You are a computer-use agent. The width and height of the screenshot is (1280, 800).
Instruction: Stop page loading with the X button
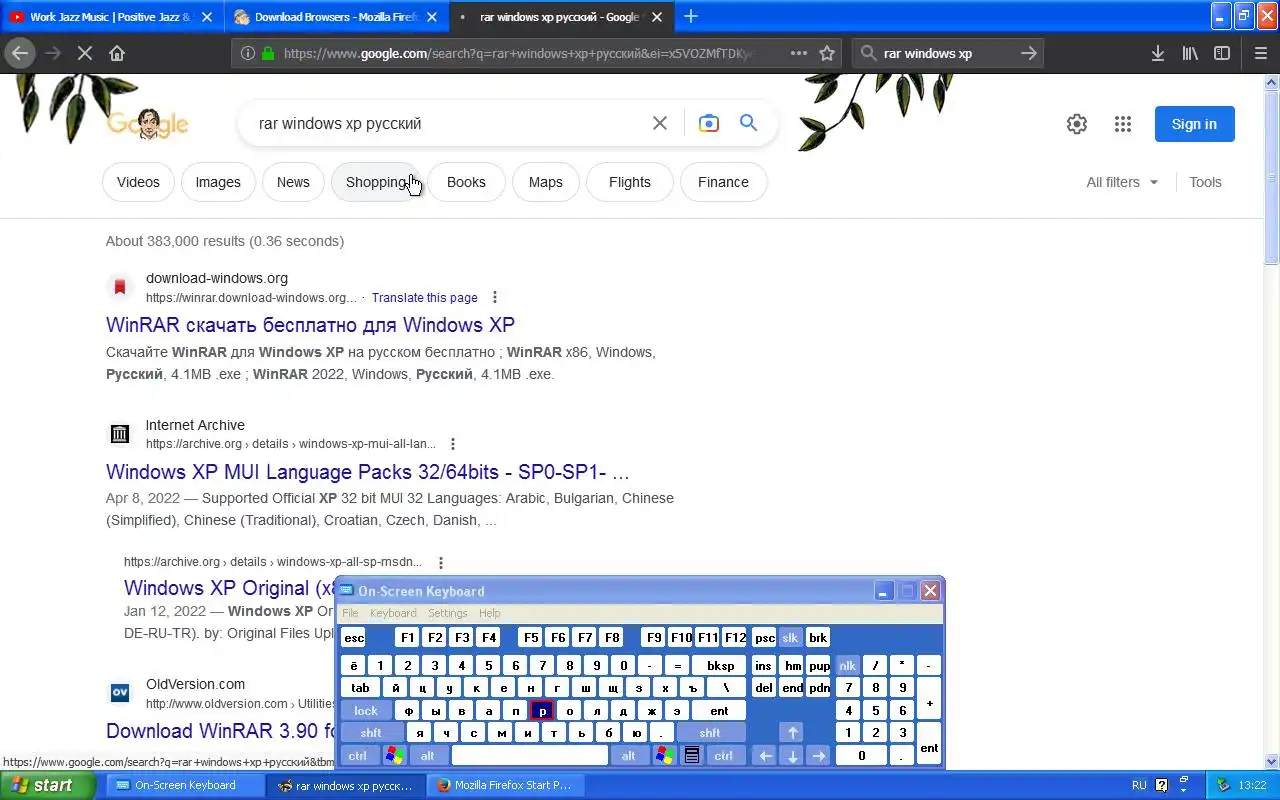click(x=85, y=53)
